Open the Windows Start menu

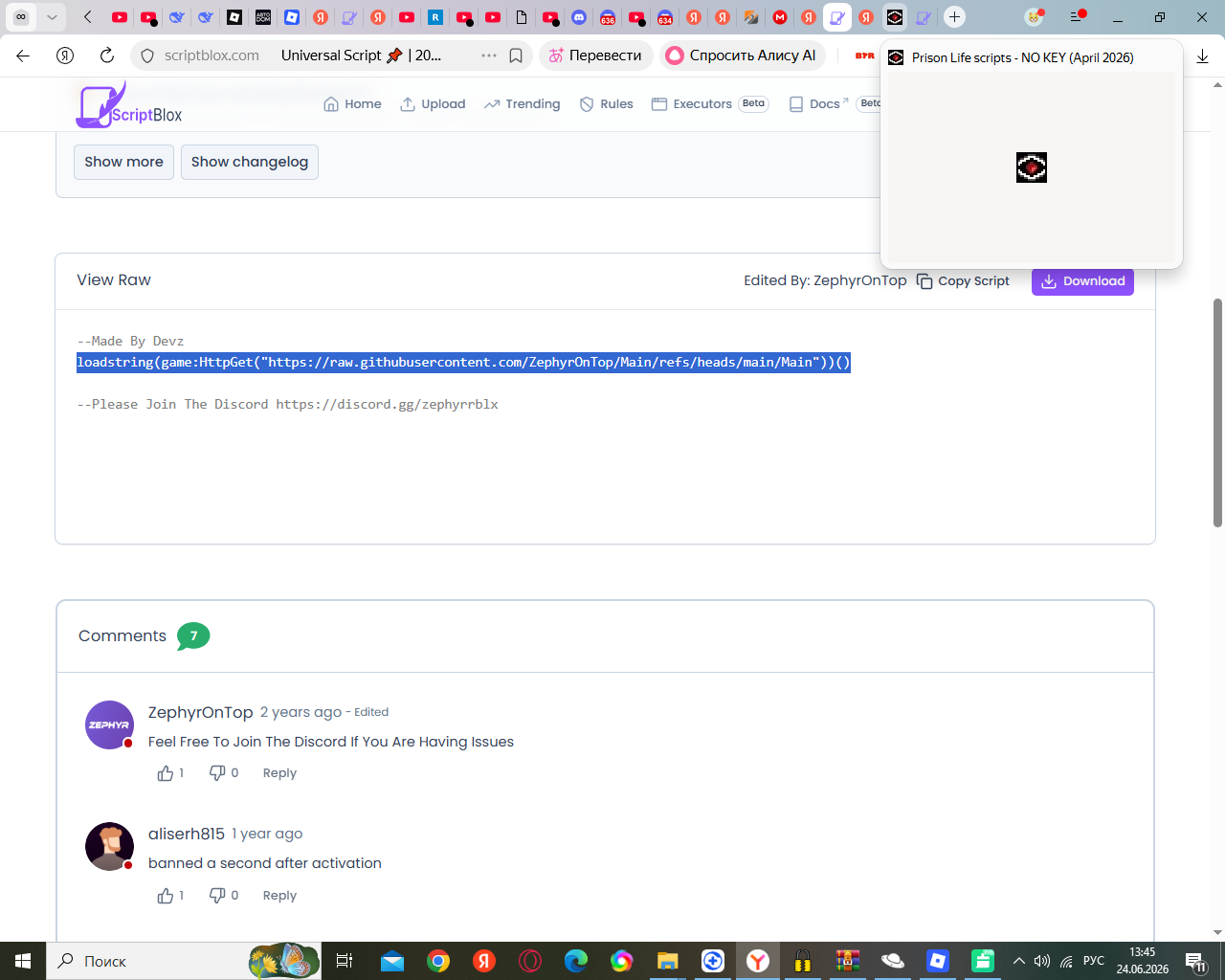pyautogui.click(x=23, y=961)
